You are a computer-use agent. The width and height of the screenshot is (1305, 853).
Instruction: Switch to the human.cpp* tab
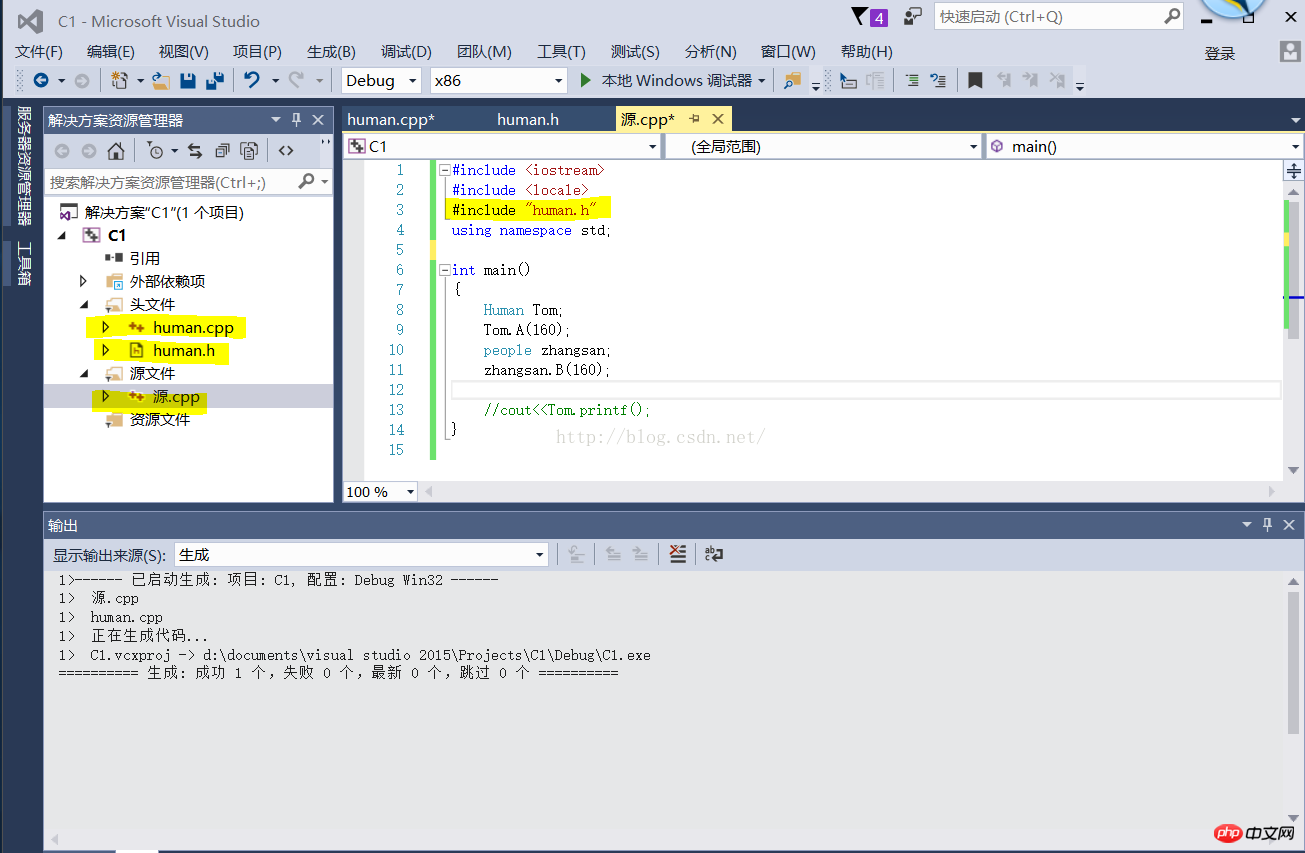pos(391,120)
